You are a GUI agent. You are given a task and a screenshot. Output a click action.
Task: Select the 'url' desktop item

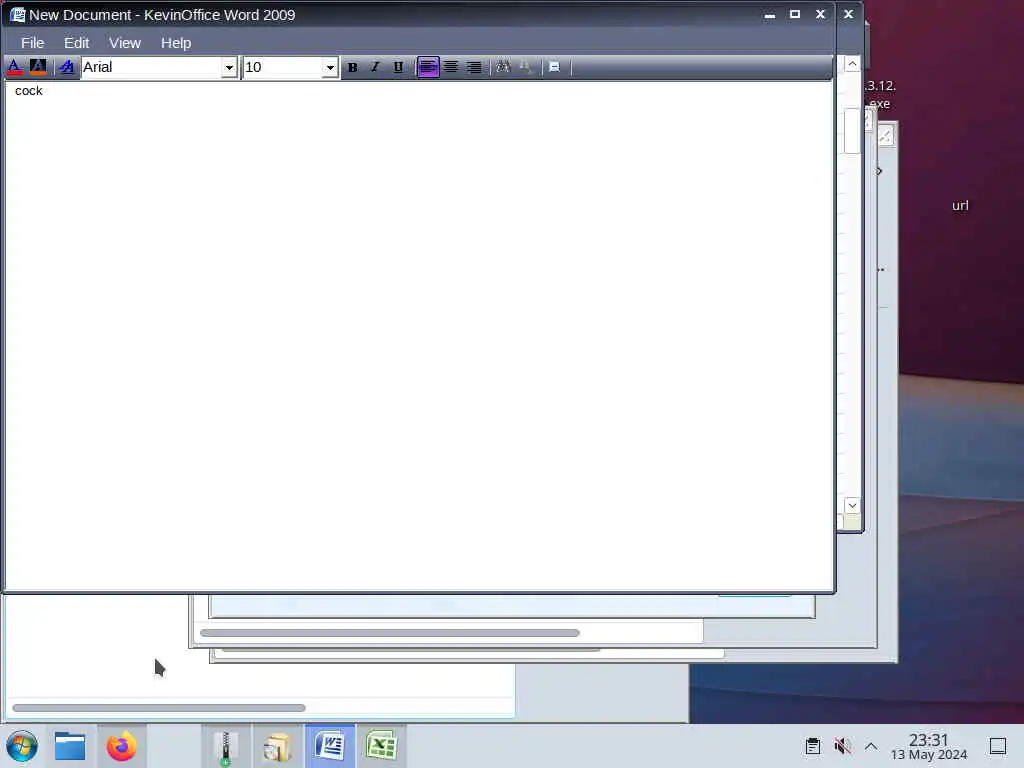coord(960,206)
